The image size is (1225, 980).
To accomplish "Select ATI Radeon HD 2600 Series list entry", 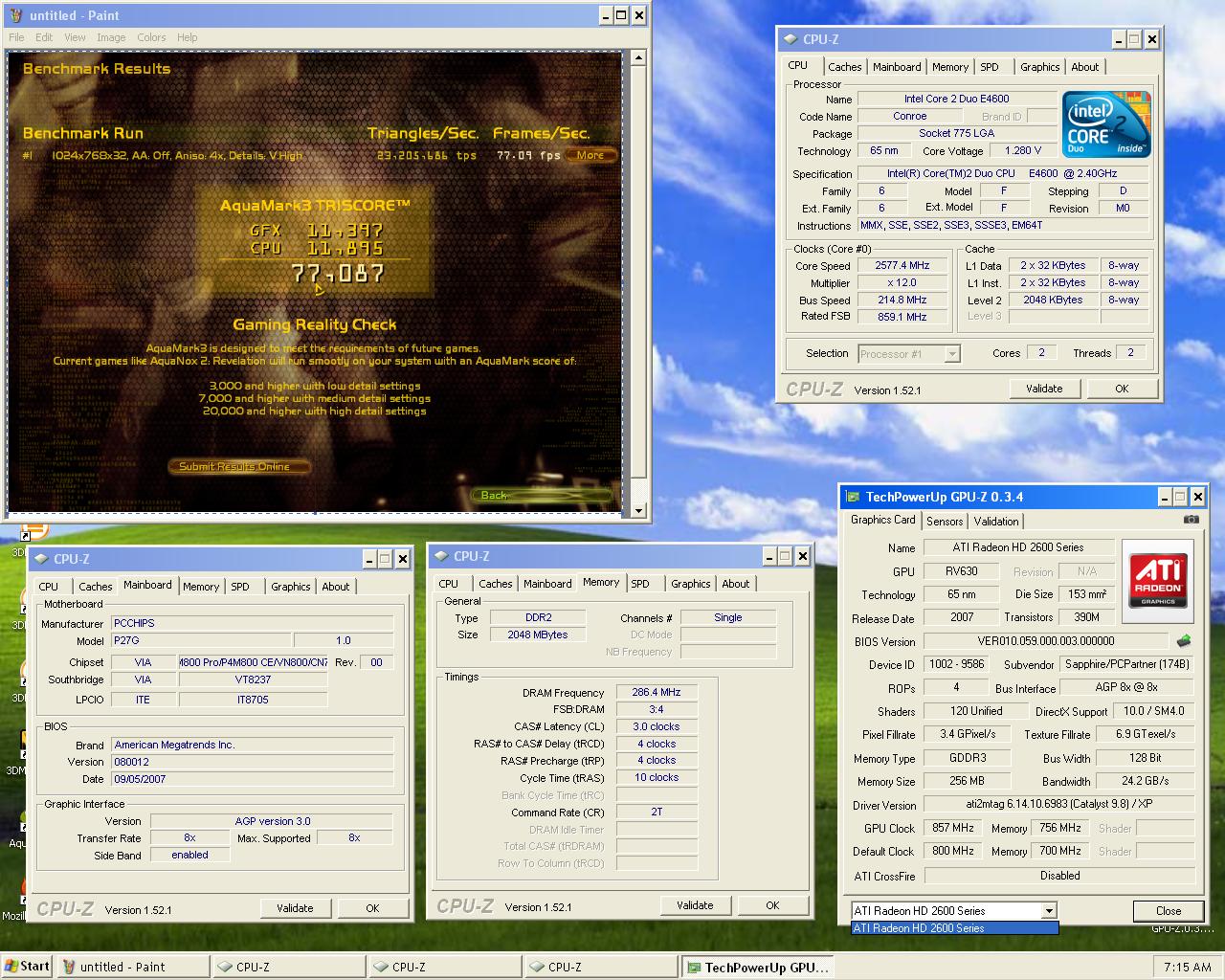I will (955, 928).
